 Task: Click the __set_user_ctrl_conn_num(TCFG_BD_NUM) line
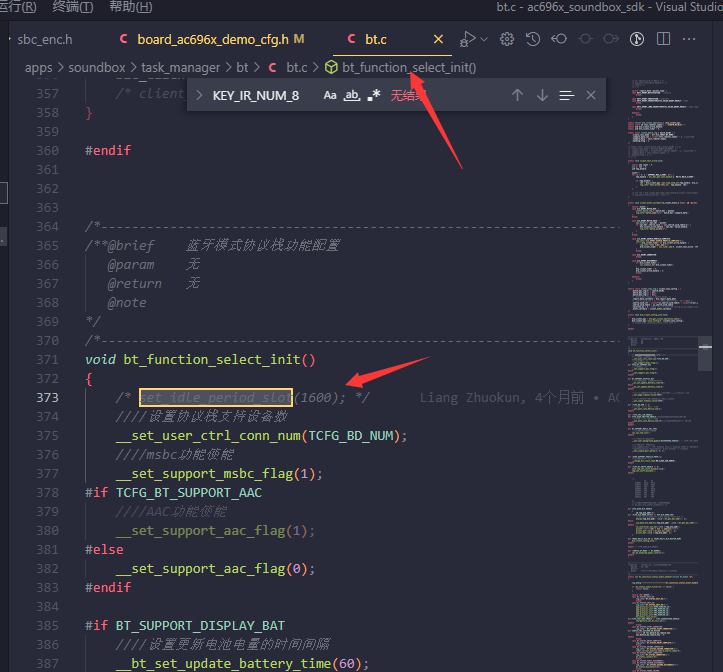coord(261,436)
